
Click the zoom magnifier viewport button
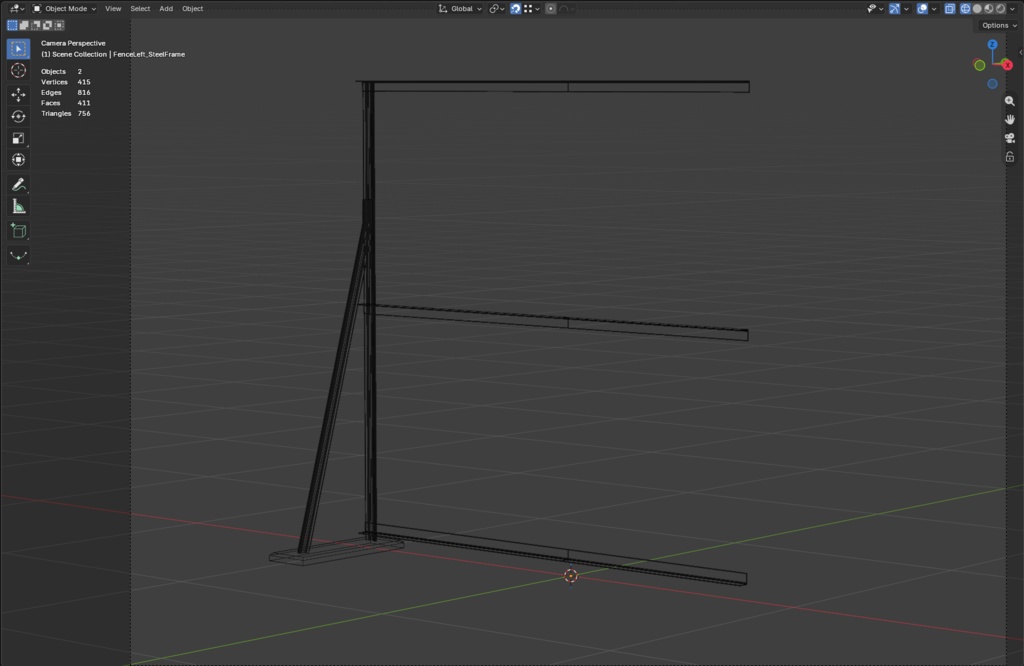(1010, 101)
